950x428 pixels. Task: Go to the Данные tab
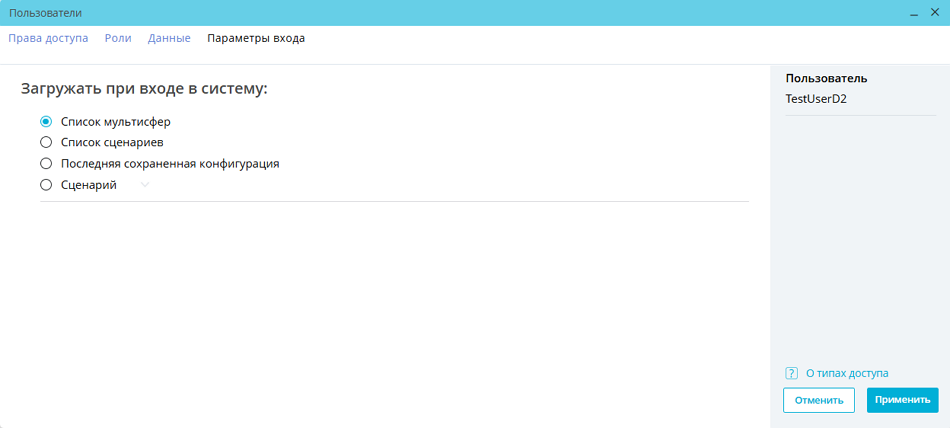click(x=169, y=38)
